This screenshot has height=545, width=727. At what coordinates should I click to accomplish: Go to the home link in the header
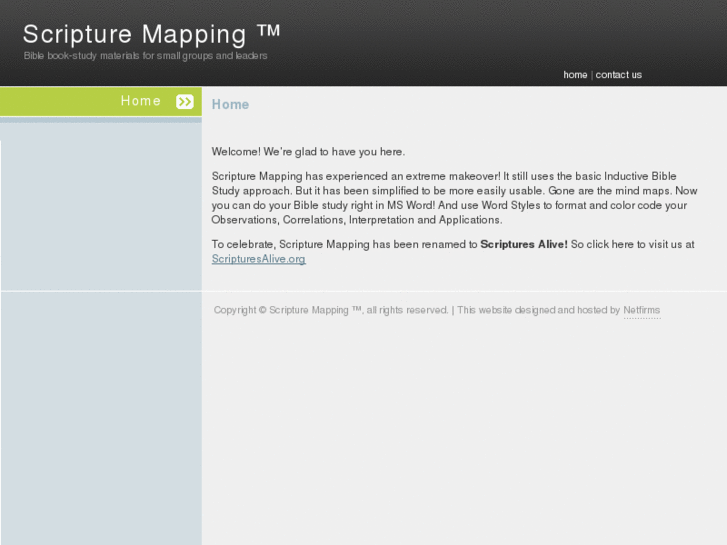pos(575,75)
